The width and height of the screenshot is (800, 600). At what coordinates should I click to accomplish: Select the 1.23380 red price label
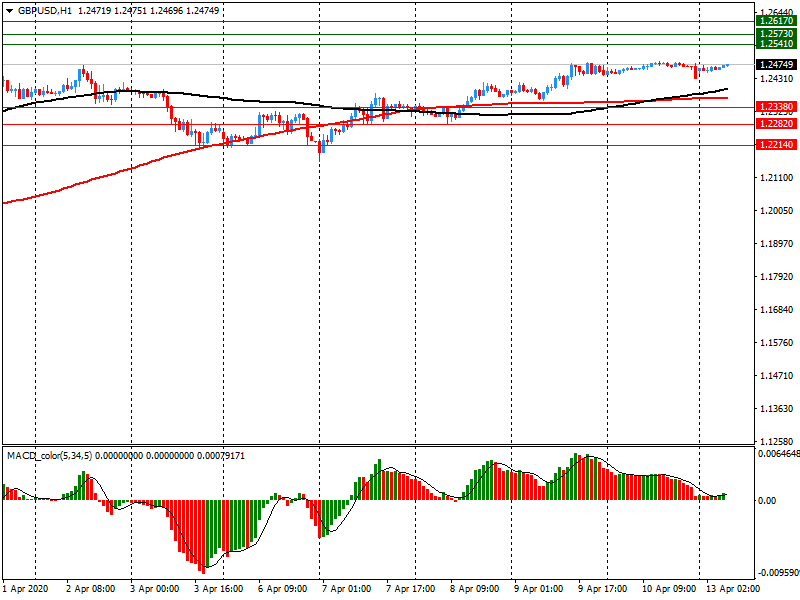point(776,107)
